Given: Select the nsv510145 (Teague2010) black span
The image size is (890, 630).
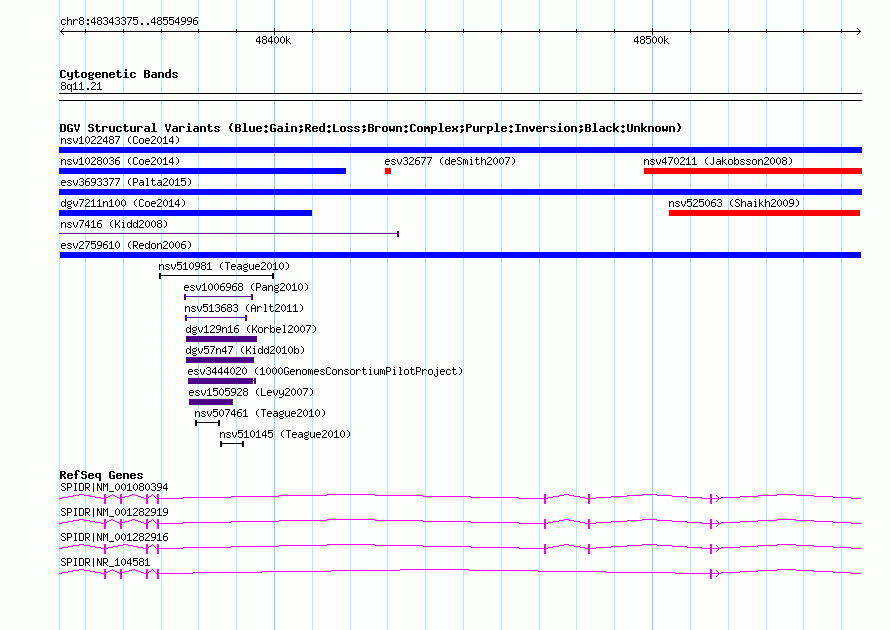Looking at the screenshot, I should (232, 444).
